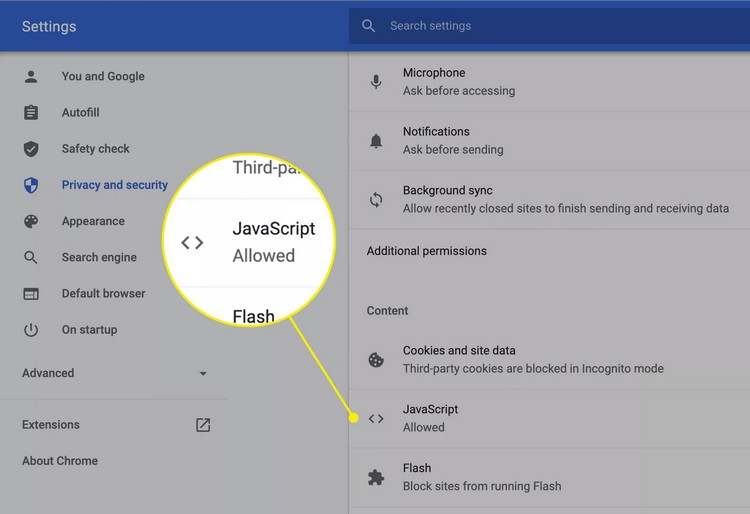
Task: Click the magnifier icon in search bar
Action: point(368,26)
